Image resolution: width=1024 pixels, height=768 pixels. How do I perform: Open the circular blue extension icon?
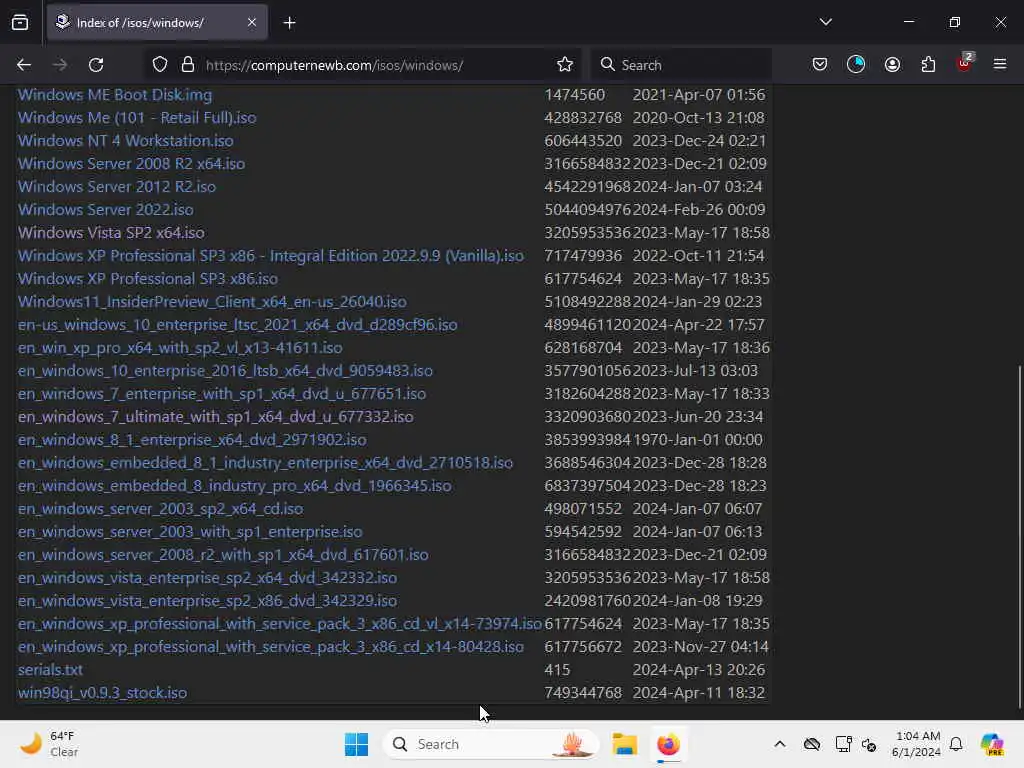coord(856,64)
